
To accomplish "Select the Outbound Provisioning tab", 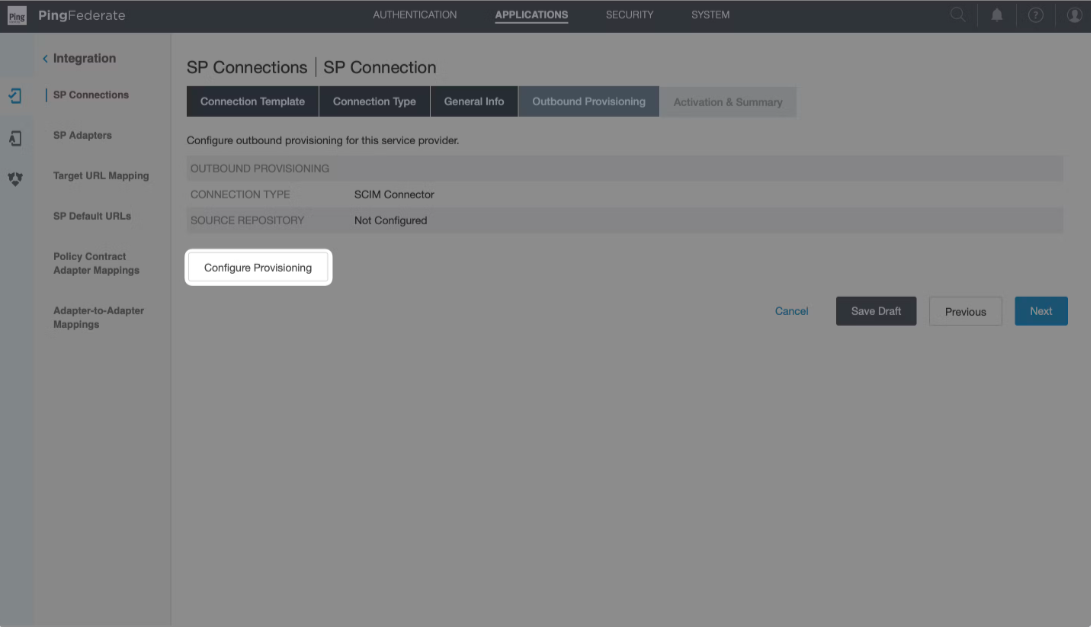I will (x=589, y=102).
